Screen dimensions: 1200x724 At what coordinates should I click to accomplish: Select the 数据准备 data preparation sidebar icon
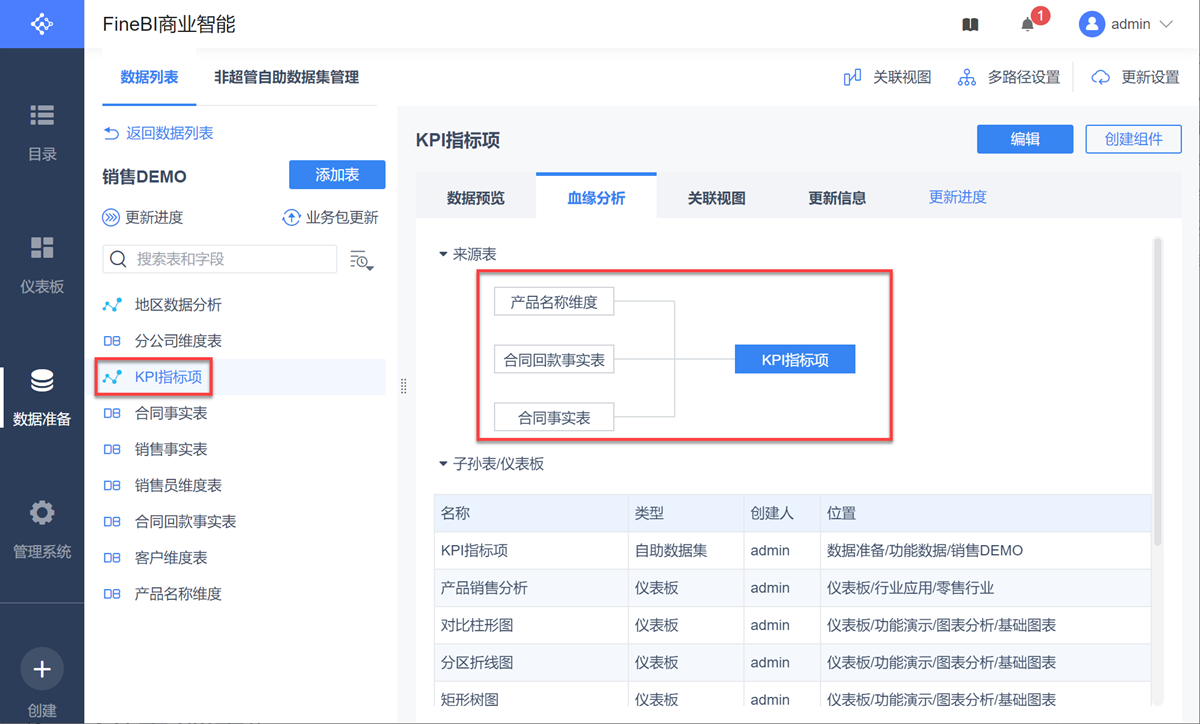[x=42, y=381]
